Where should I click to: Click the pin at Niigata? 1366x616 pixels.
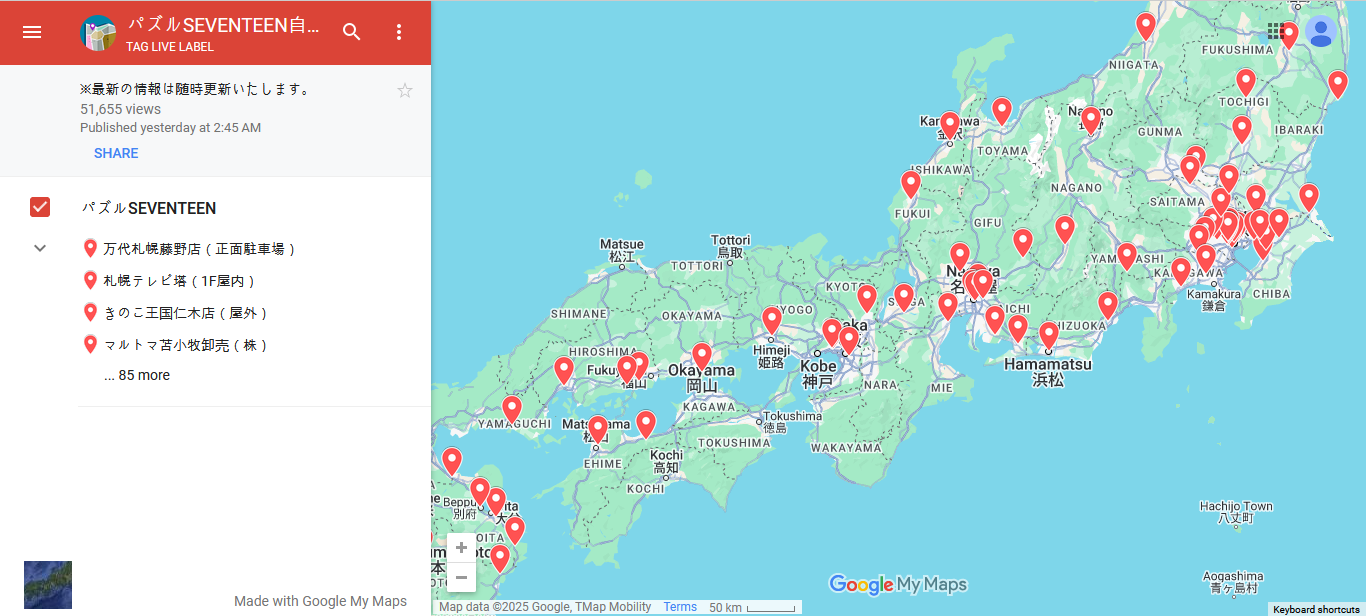click(1146, 27)
